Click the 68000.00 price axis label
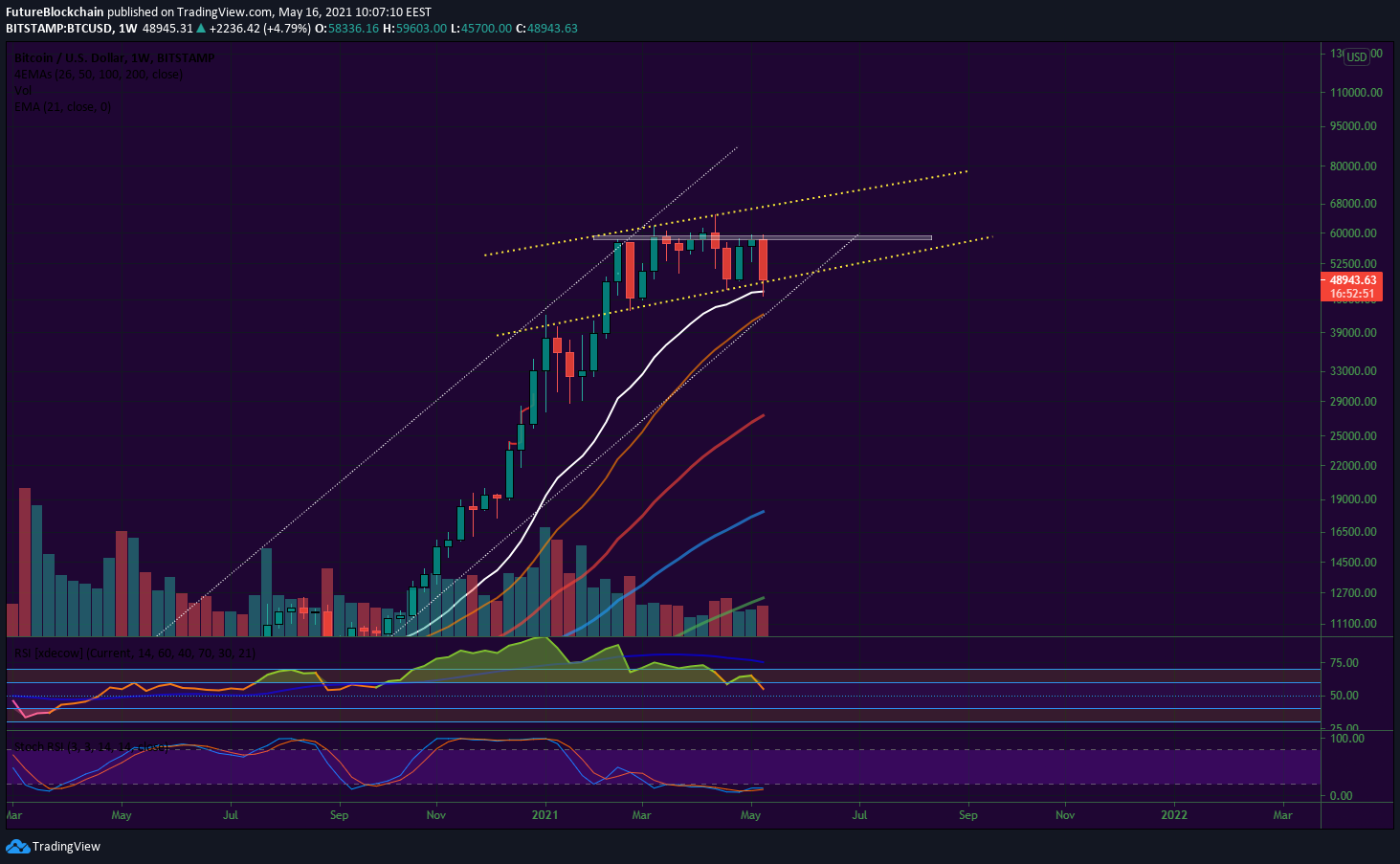 [1353, 204]
